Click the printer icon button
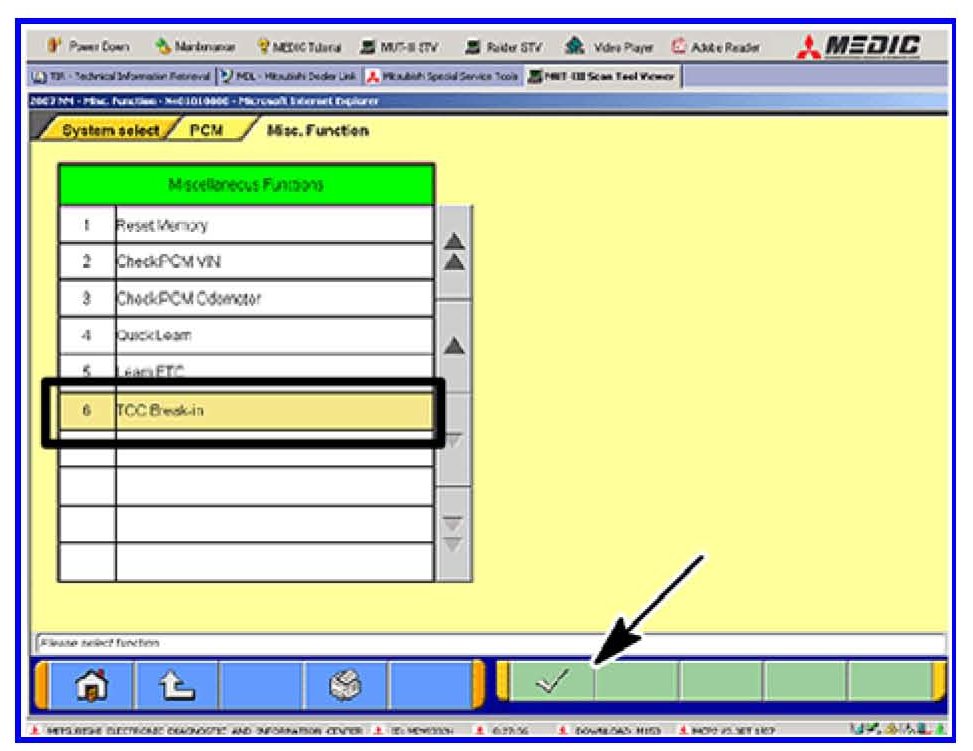The image size is (973, 751). pyautogui.click(x=346, y=686)
